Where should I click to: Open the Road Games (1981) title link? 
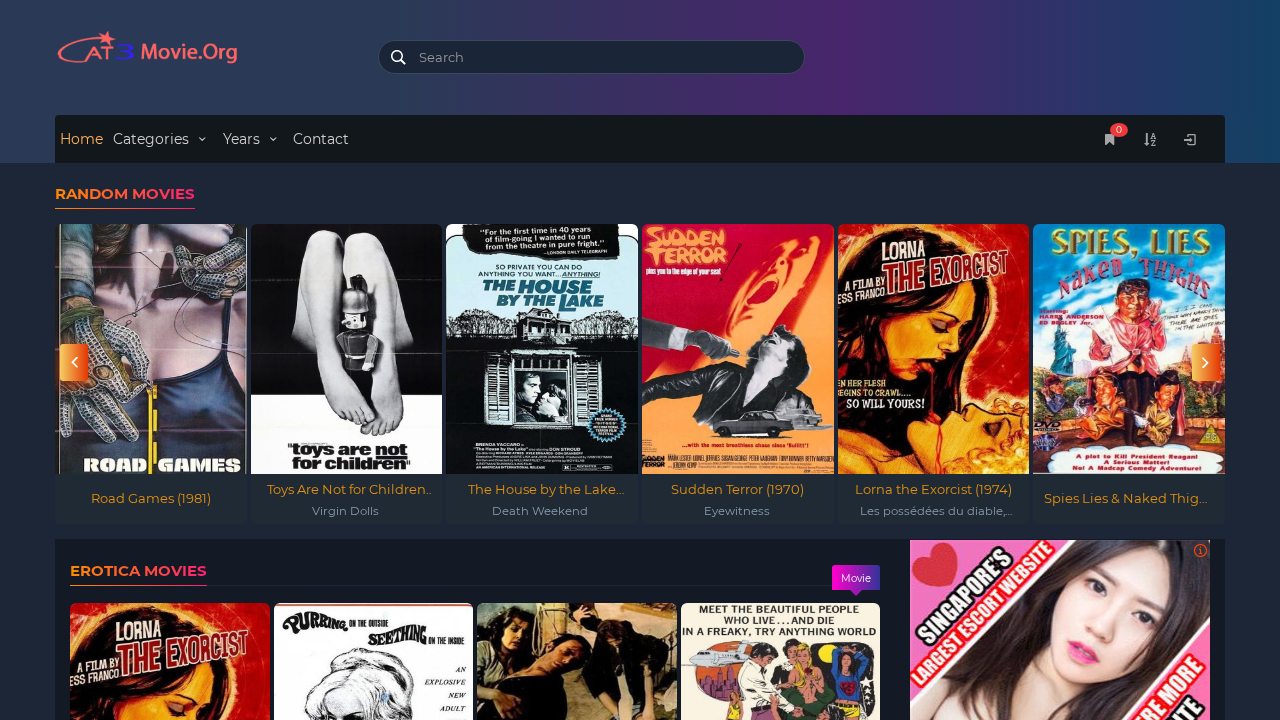pos(151,498)
